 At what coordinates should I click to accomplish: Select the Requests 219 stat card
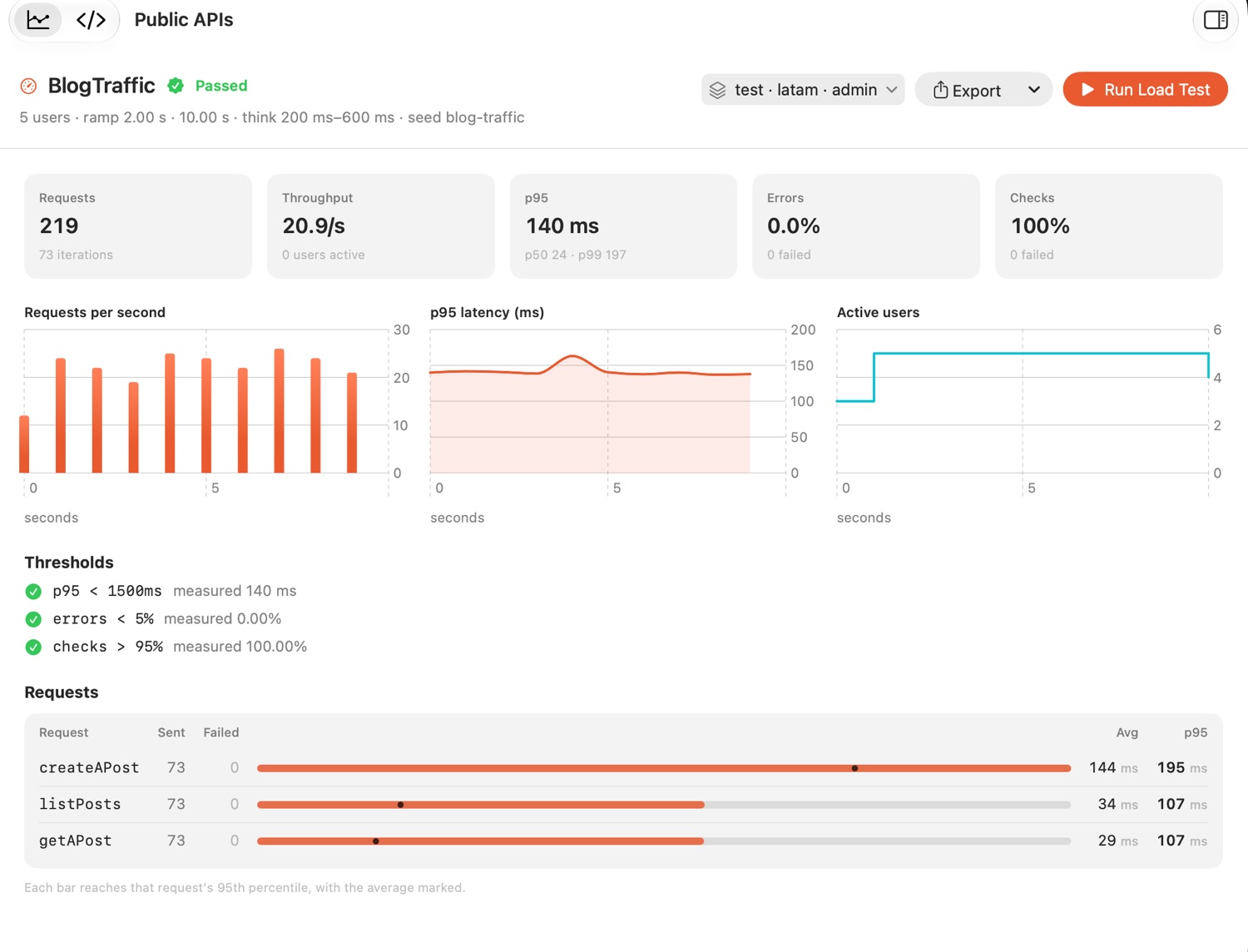138,226
